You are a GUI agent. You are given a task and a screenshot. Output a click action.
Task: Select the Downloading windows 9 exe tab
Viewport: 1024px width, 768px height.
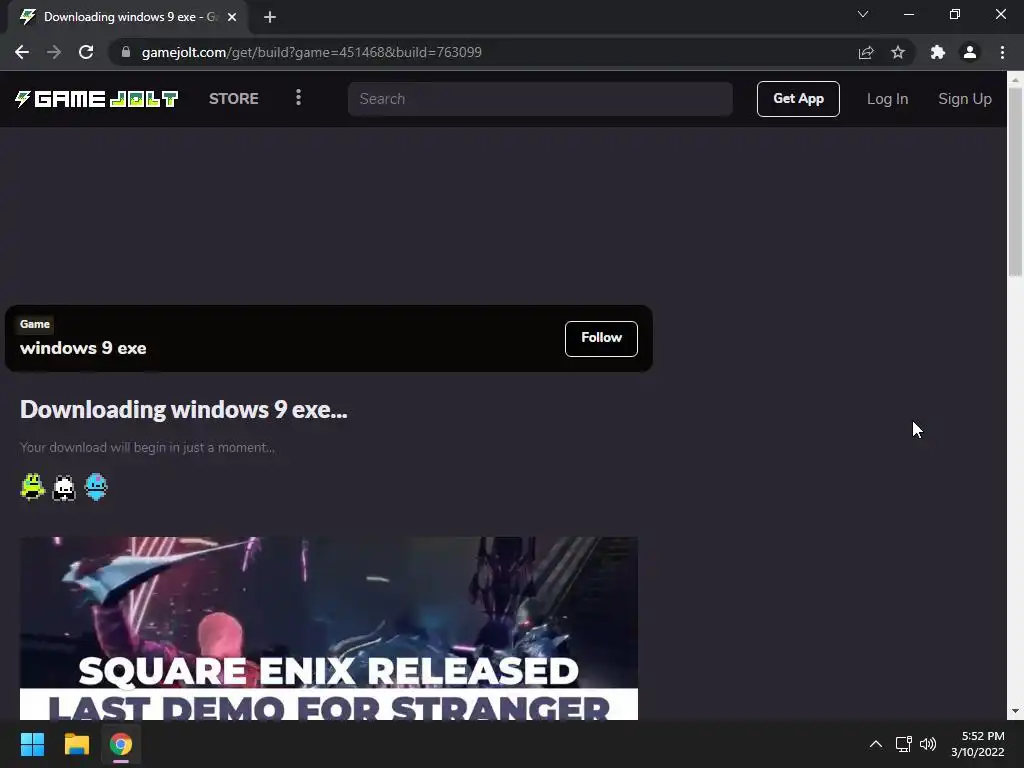pyautogui.click(x=127, y=17)
